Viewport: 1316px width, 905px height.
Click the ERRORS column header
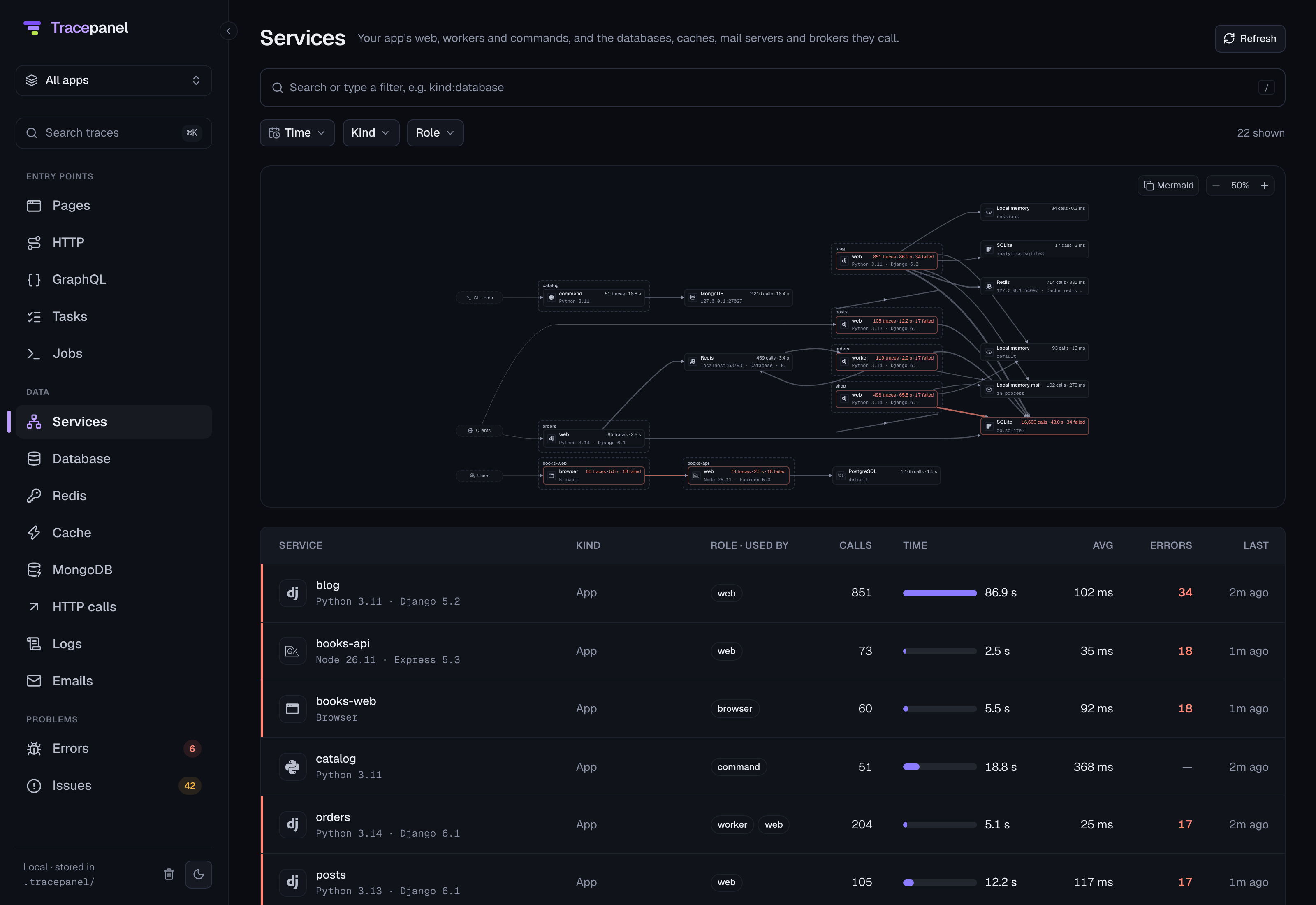1171,545
